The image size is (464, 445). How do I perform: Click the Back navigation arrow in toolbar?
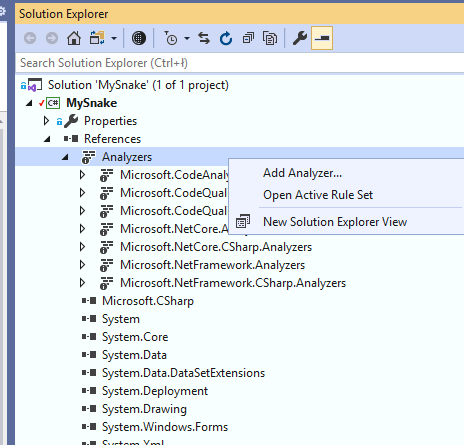(30, 38)
